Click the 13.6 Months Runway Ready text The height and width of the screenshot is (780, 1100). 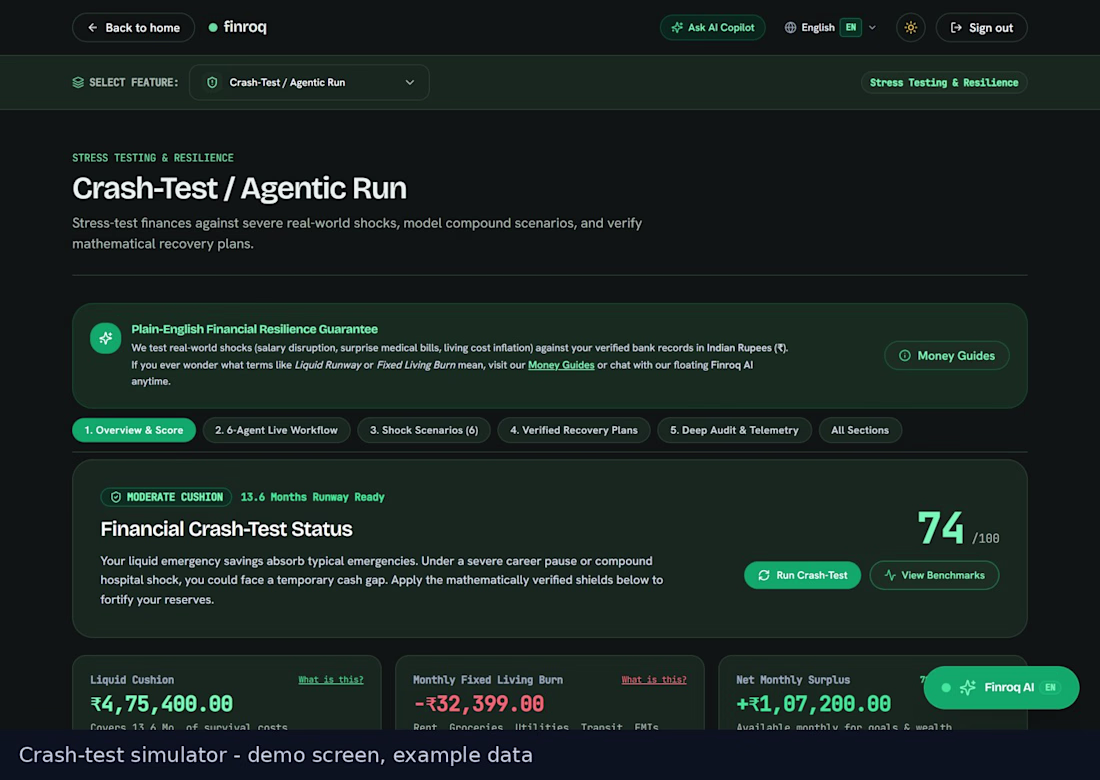click(313, 497)
